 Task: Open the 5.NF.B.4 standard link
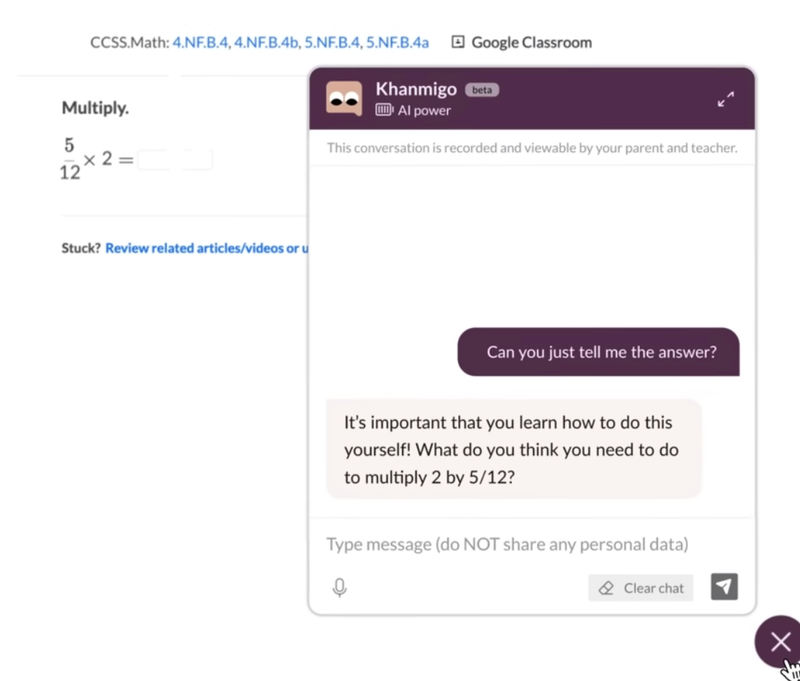point(333,42)
